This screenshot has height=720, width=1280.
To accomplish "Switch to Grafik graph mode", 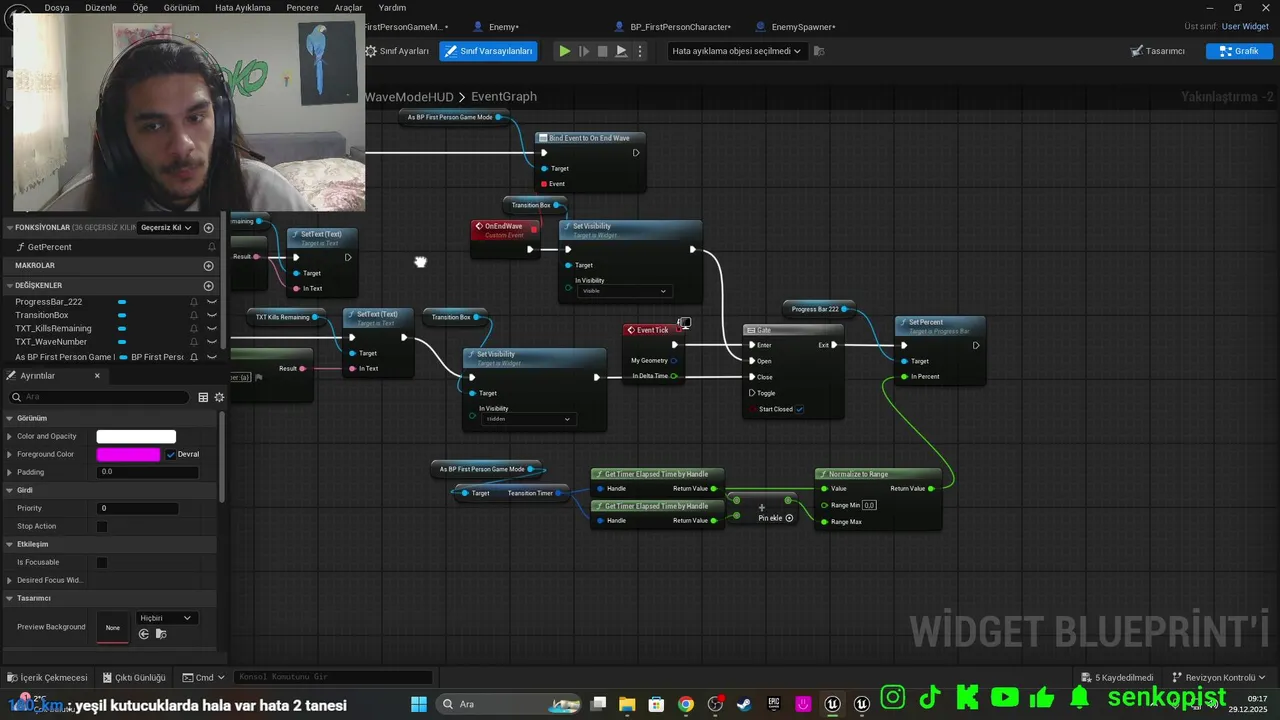I will pyautogui.click(x=1239, y=51).
